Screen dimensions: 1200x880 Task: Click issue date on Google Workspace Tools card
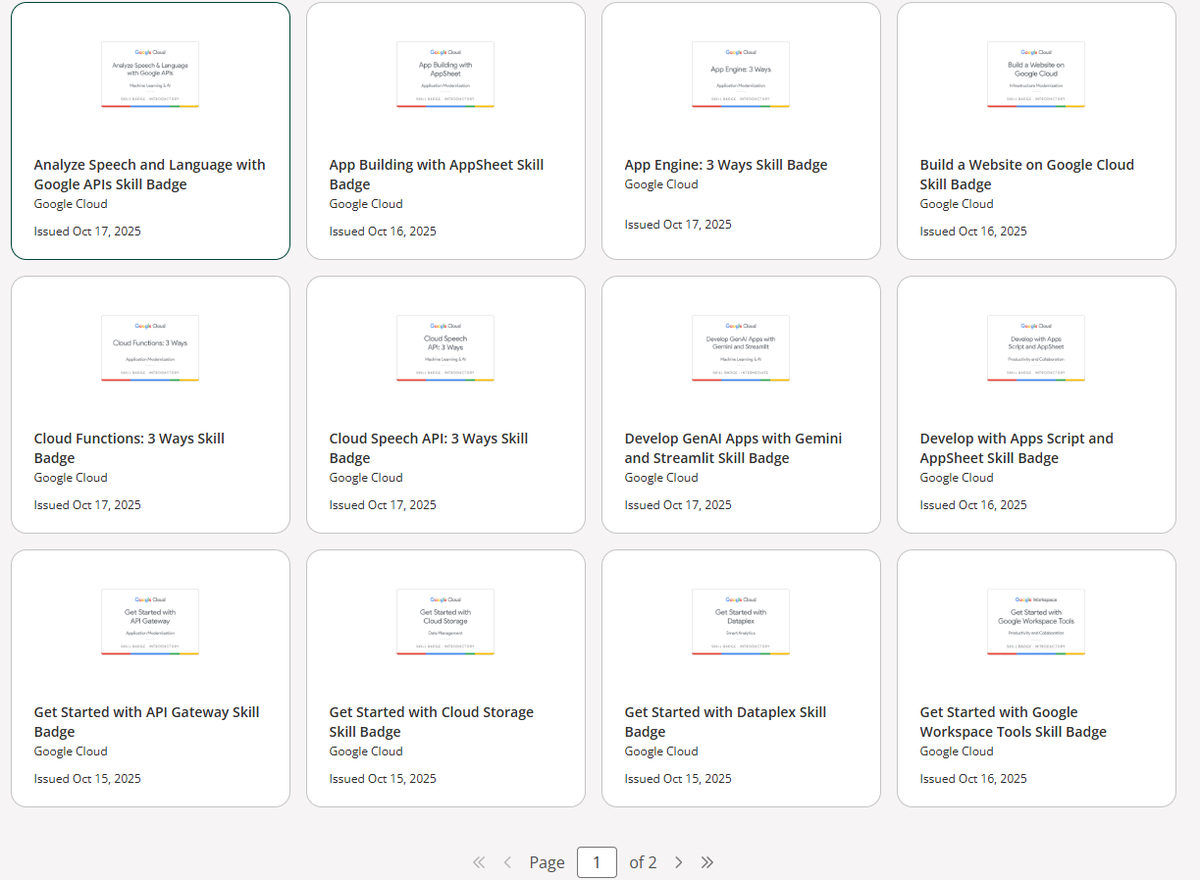click(x=973, y=779)
